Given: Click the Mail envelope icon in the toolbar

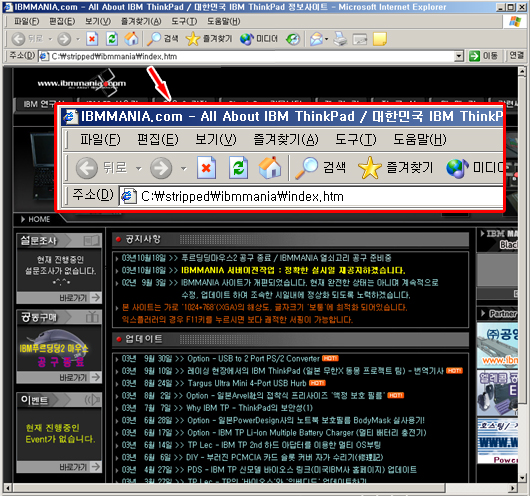Looking at the screenshot, I should (316, 39).
